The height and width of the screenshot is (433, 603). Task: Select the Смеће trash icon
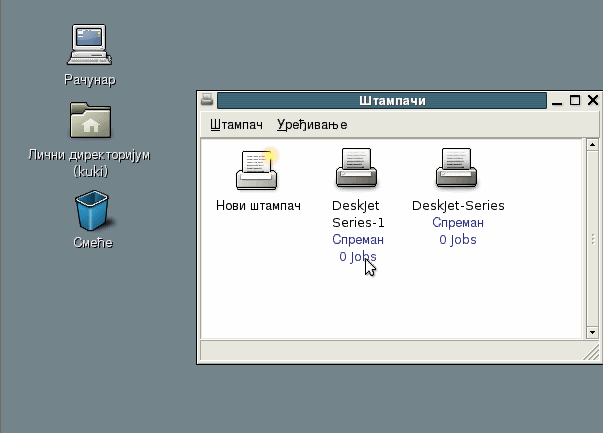(x=93, y=210)
